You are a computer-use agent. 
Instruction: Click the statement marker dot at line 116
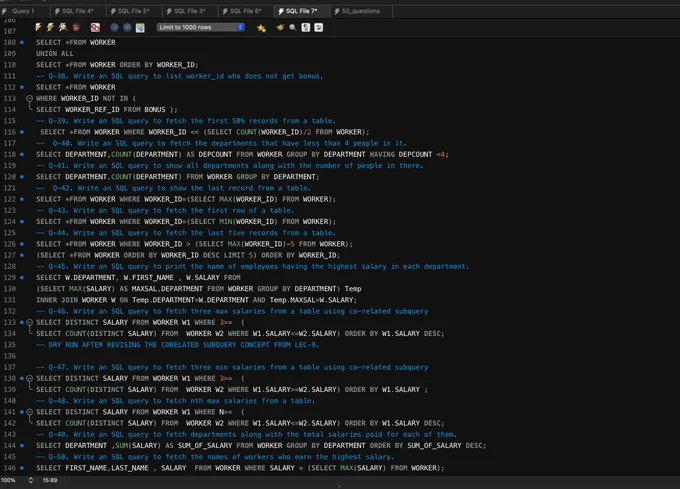click(x=22, y=132)
